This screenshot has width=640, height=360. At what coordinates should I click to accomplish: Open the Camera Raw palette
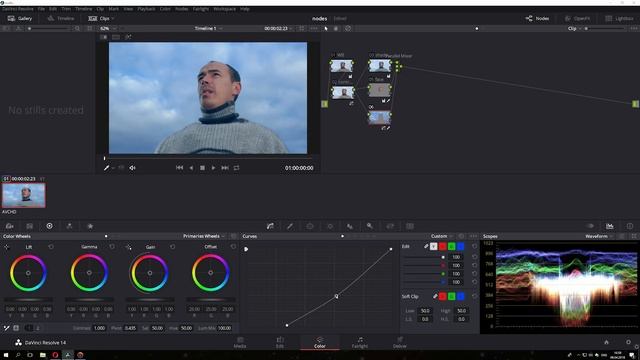point(9,226)
